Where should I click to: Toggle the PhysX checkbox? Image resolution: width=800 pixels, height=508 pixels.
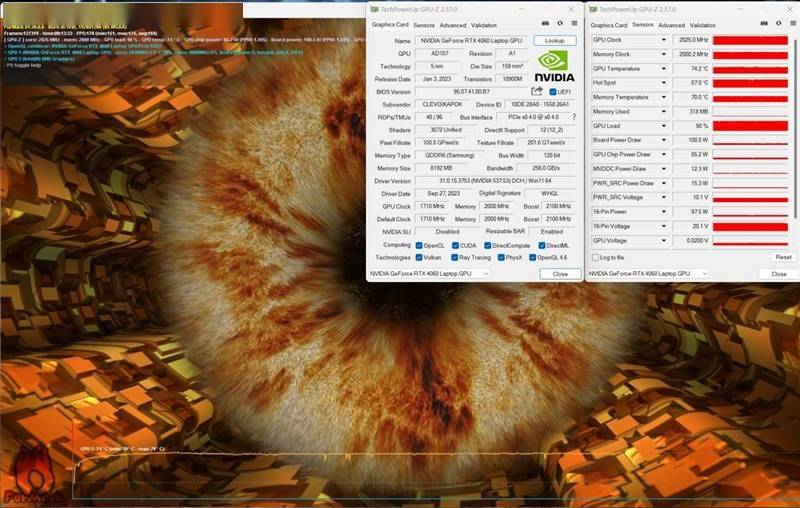click(x=501, y=258)
